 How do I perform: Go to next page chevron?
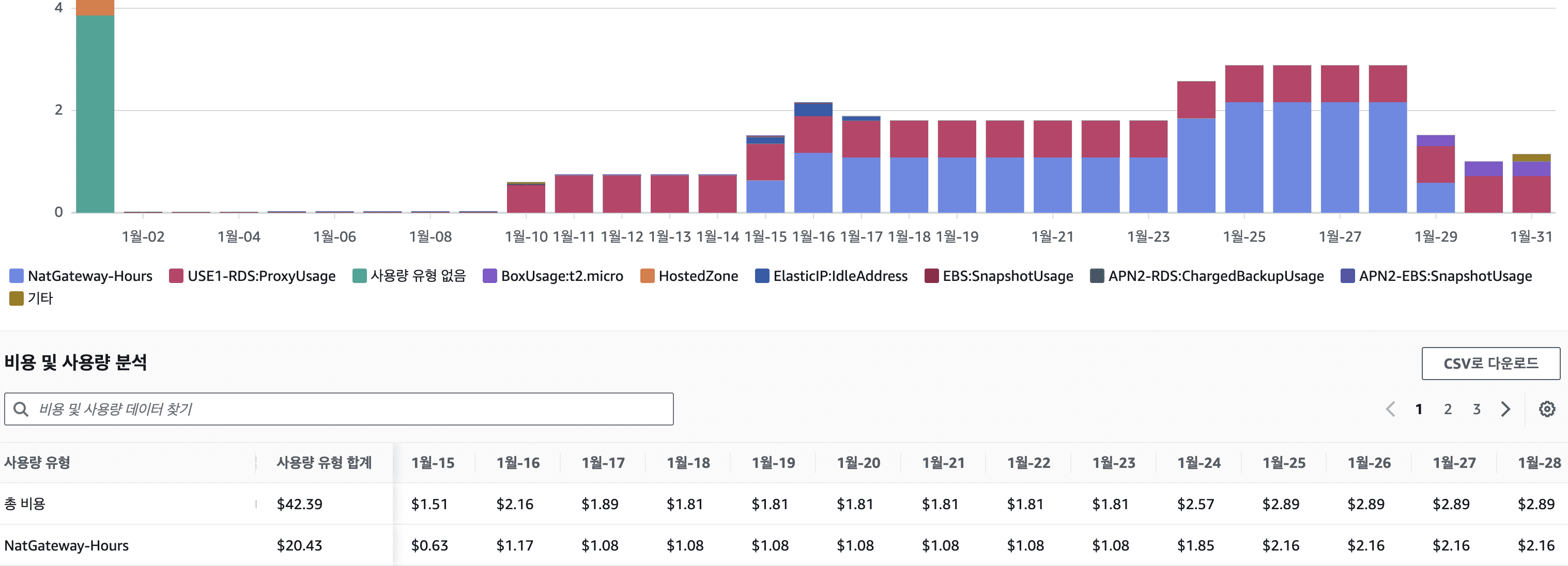coord(1506,409)
